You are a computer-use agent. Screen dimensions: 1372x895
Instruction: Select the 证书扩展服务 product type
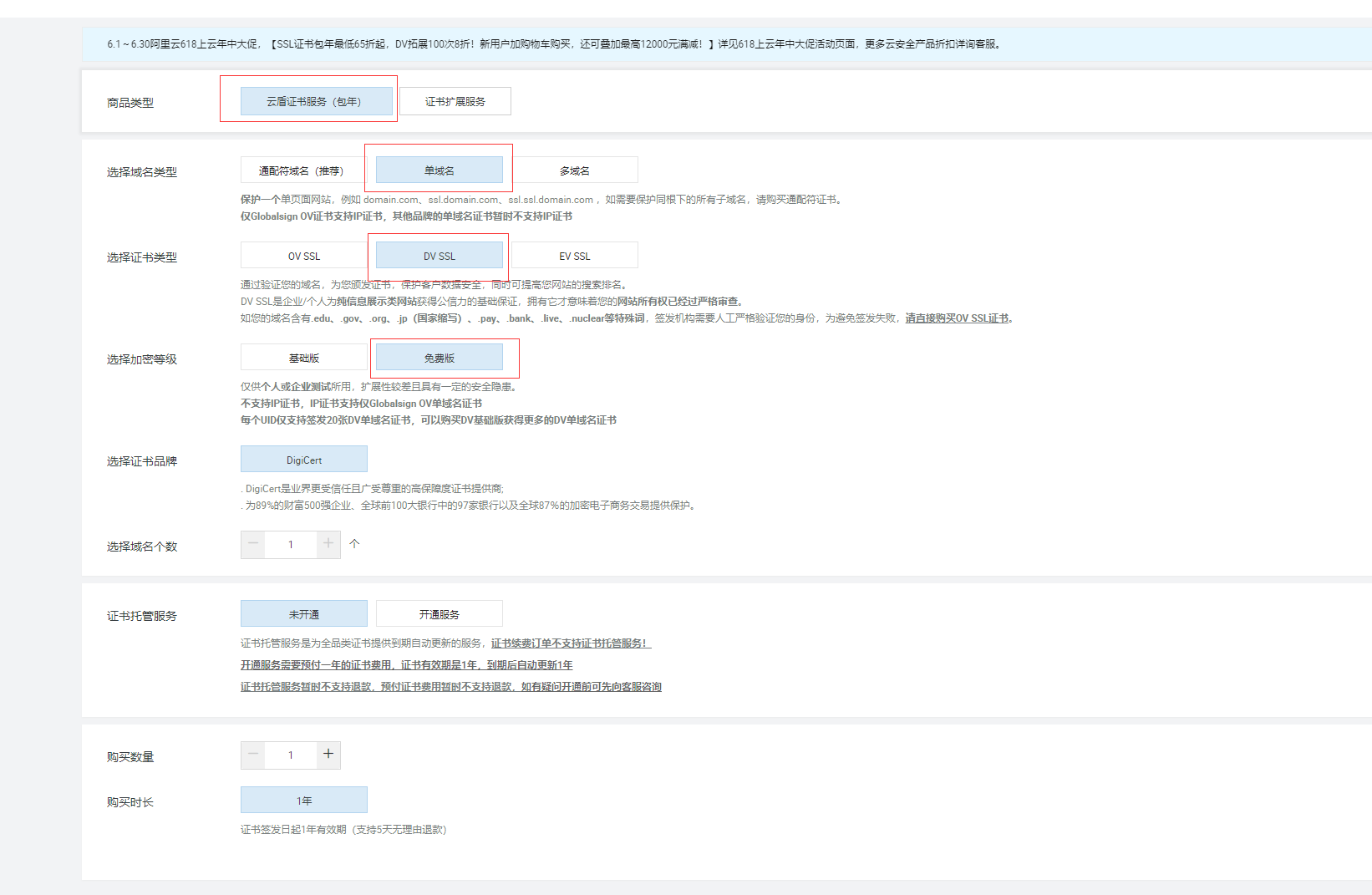click(x=455, y=101)
